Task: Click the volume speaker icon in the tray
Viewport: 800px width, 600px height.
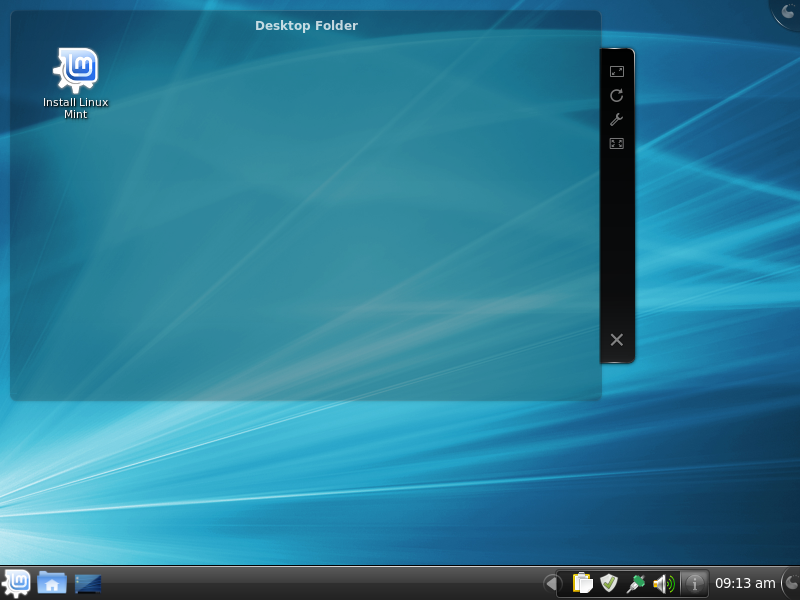Action: tap(663, 583)
